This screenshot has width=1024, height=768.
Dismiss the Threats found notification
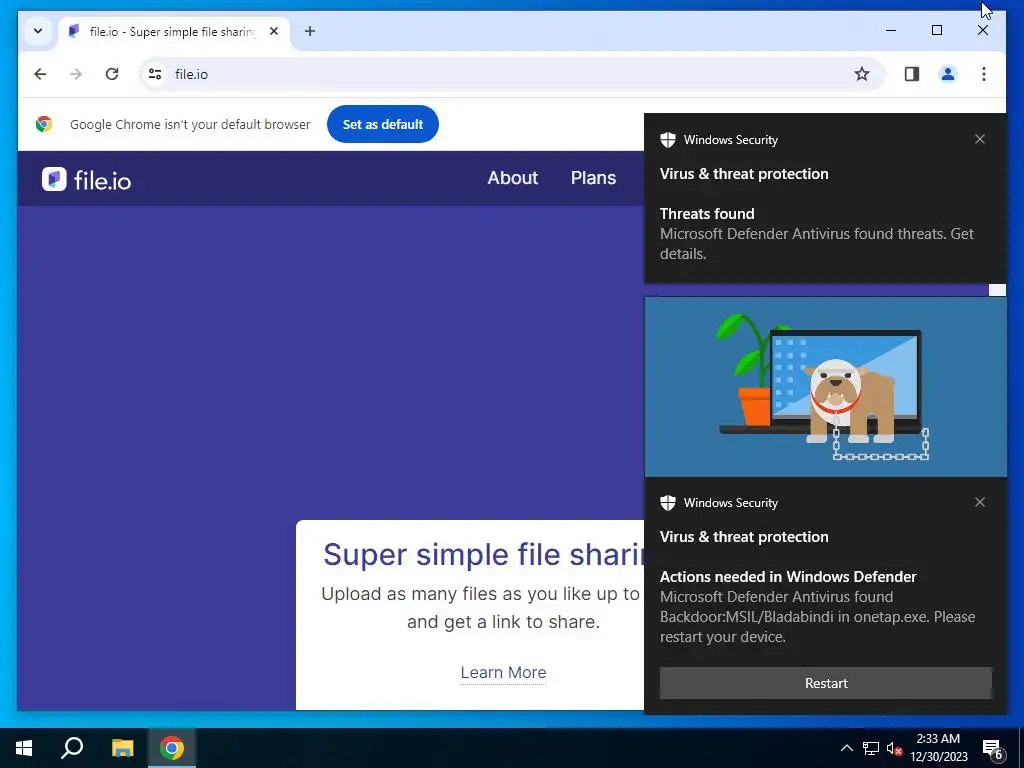[980, 139]
